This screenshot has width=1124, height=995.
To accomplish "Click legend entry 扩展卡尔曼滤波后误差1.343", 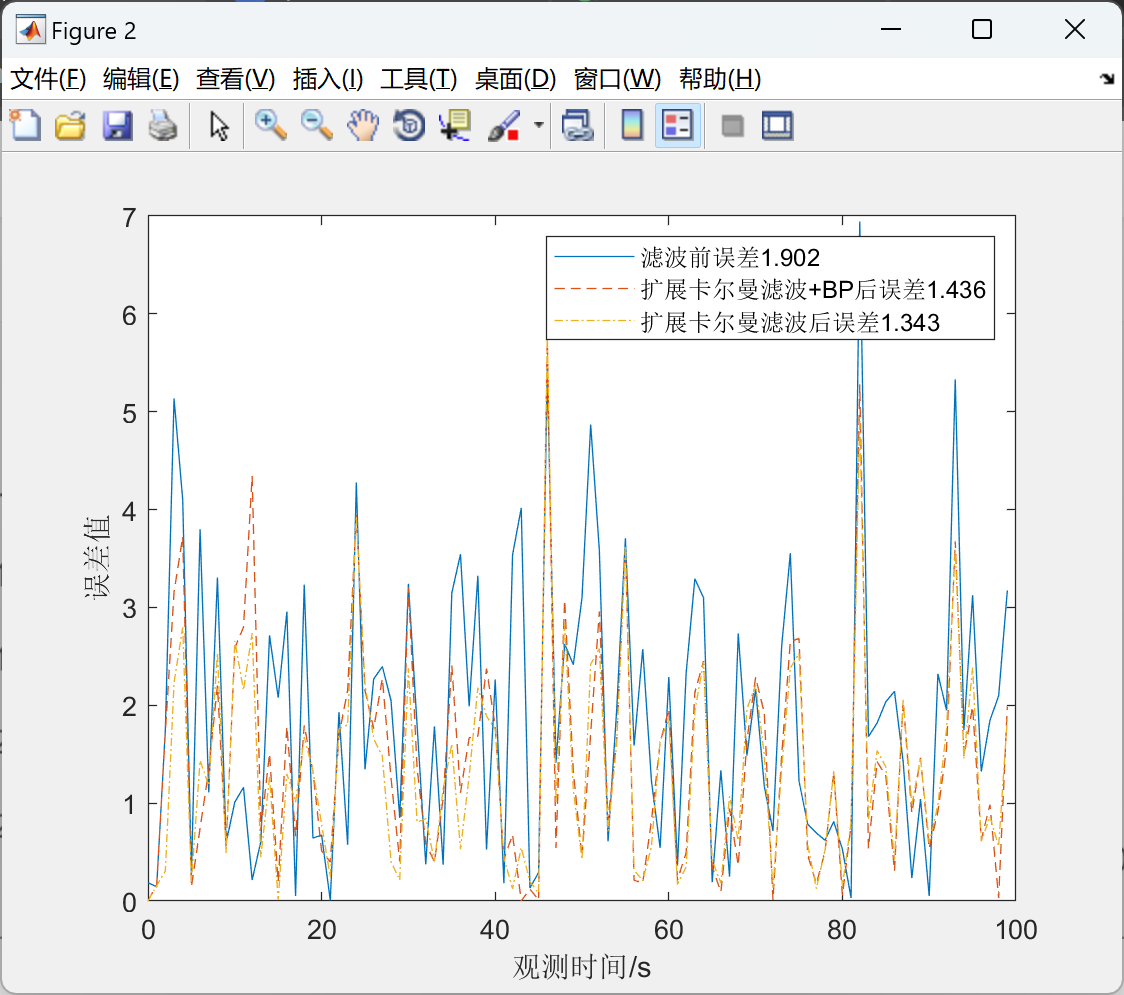I will [x=790, y=323].
